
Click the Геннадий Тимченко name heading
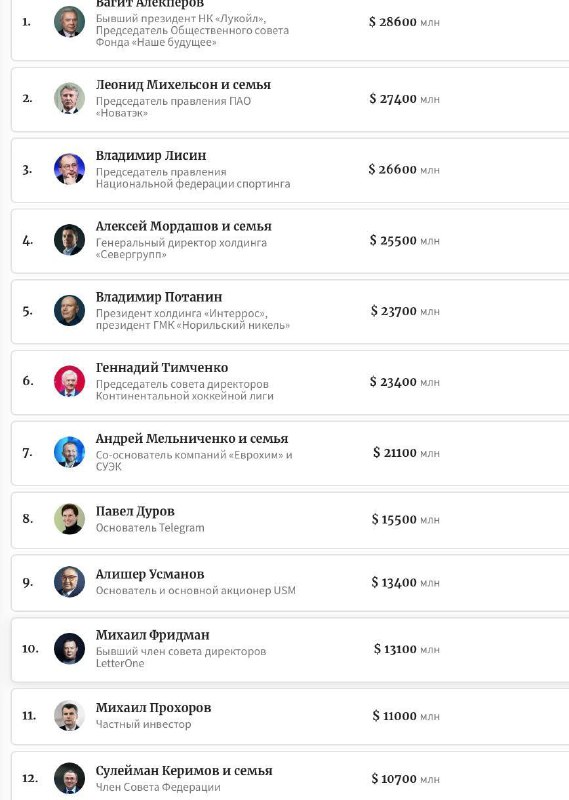pos(162,367)
